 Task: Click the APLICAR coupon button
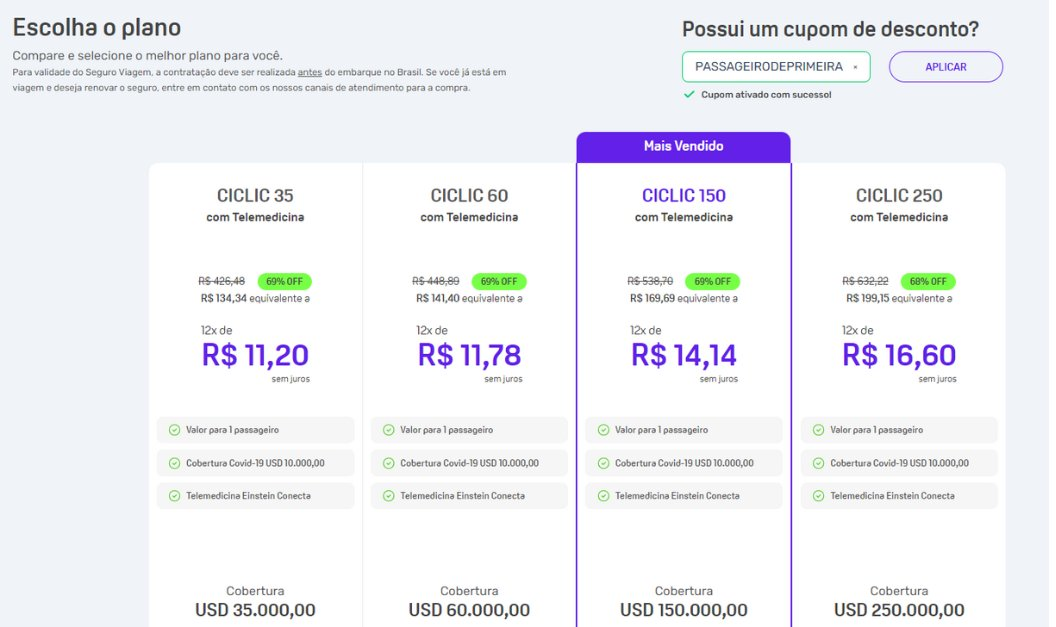click(x=946, y=67)
